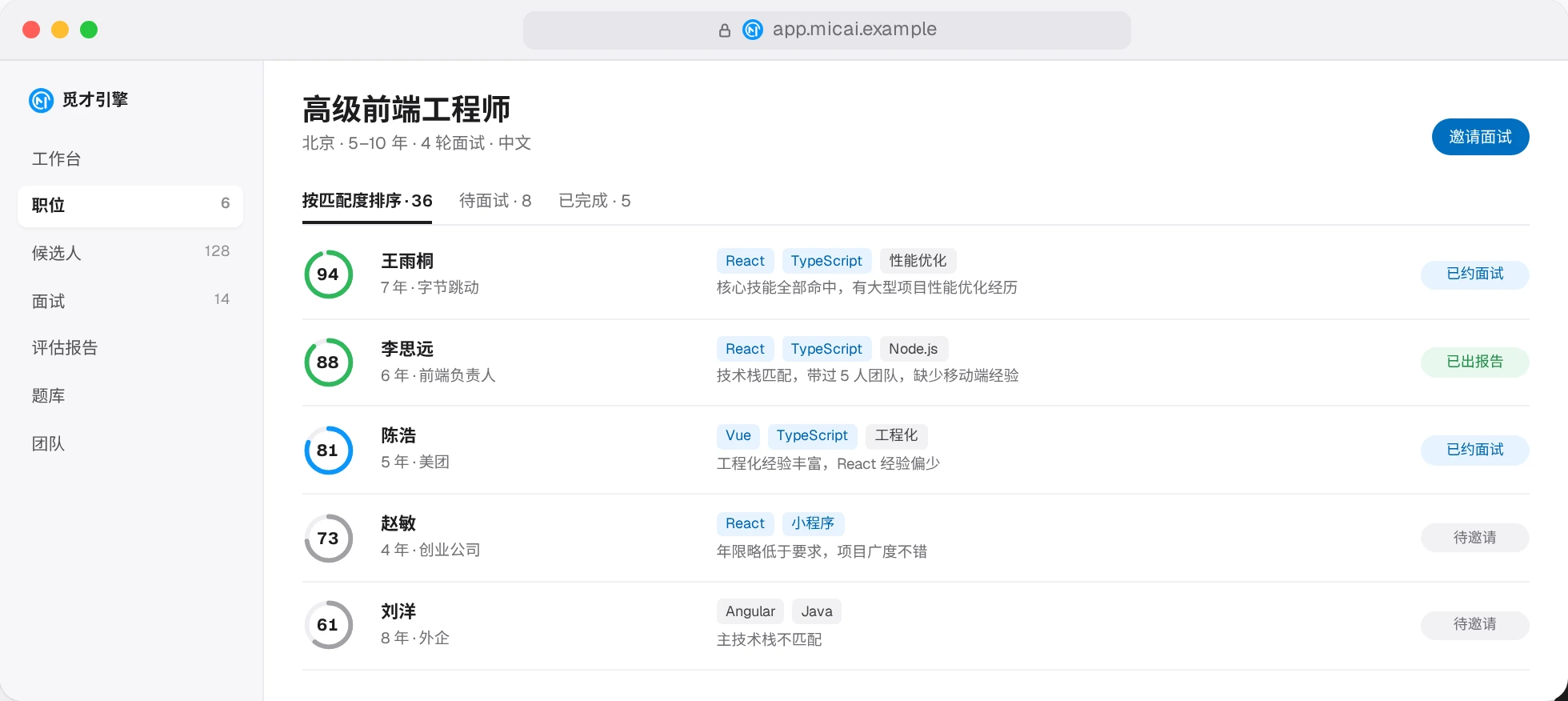Click 待邀请 button for 赵敏
The image size is (1568, 701).
(x=1474, y=538)
